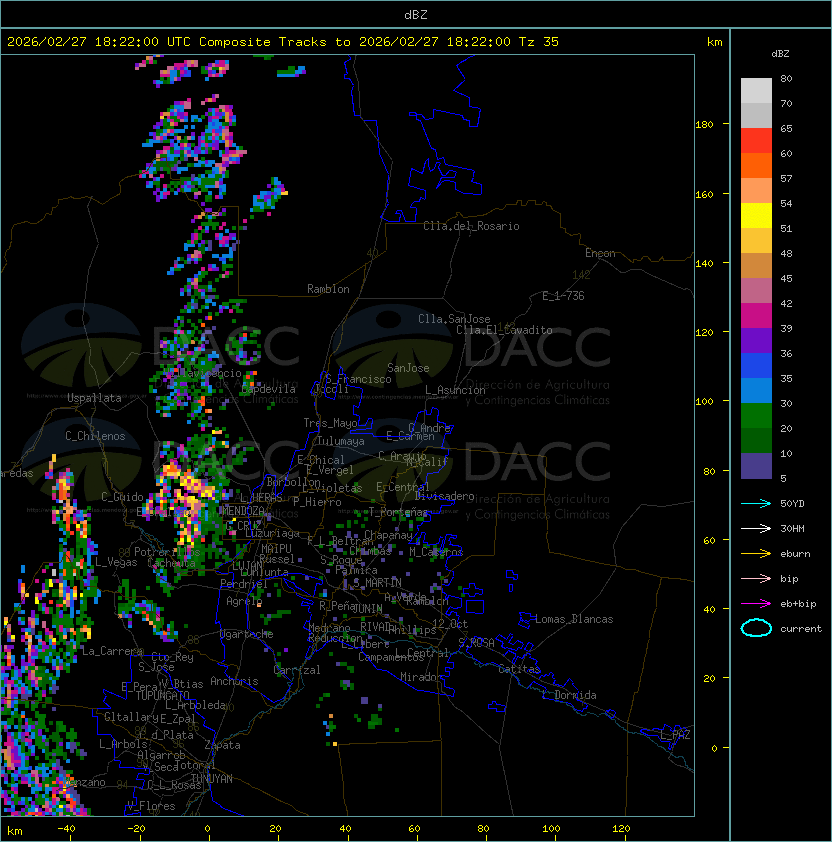Image resolution: width=832 pixels, height=842 pixels.
Task: Click the 'Encon' map label
Action: click(600, 253)
